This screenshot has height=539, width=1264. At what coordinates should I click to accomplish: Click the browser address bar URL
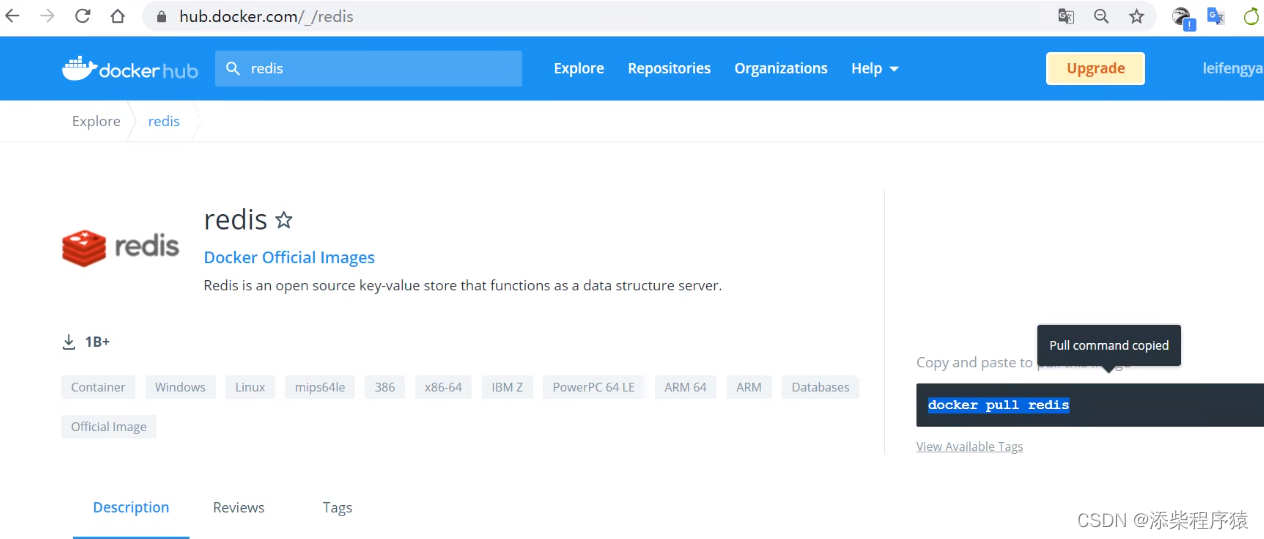click(x=266, y=16)
